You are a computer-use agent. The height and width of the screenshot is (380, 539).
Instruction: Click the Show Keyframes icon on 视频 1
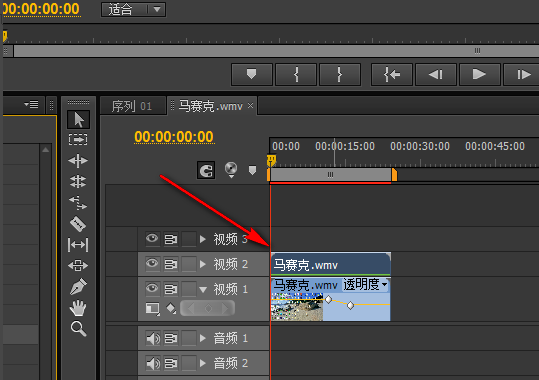171,308
